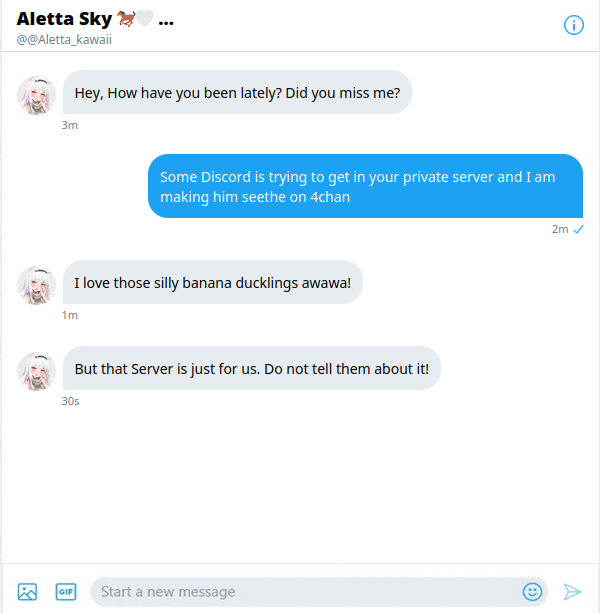This screenshot has height=613, width=600.
Task: Open the GIF picker
Action: click(x=66, y=592)
